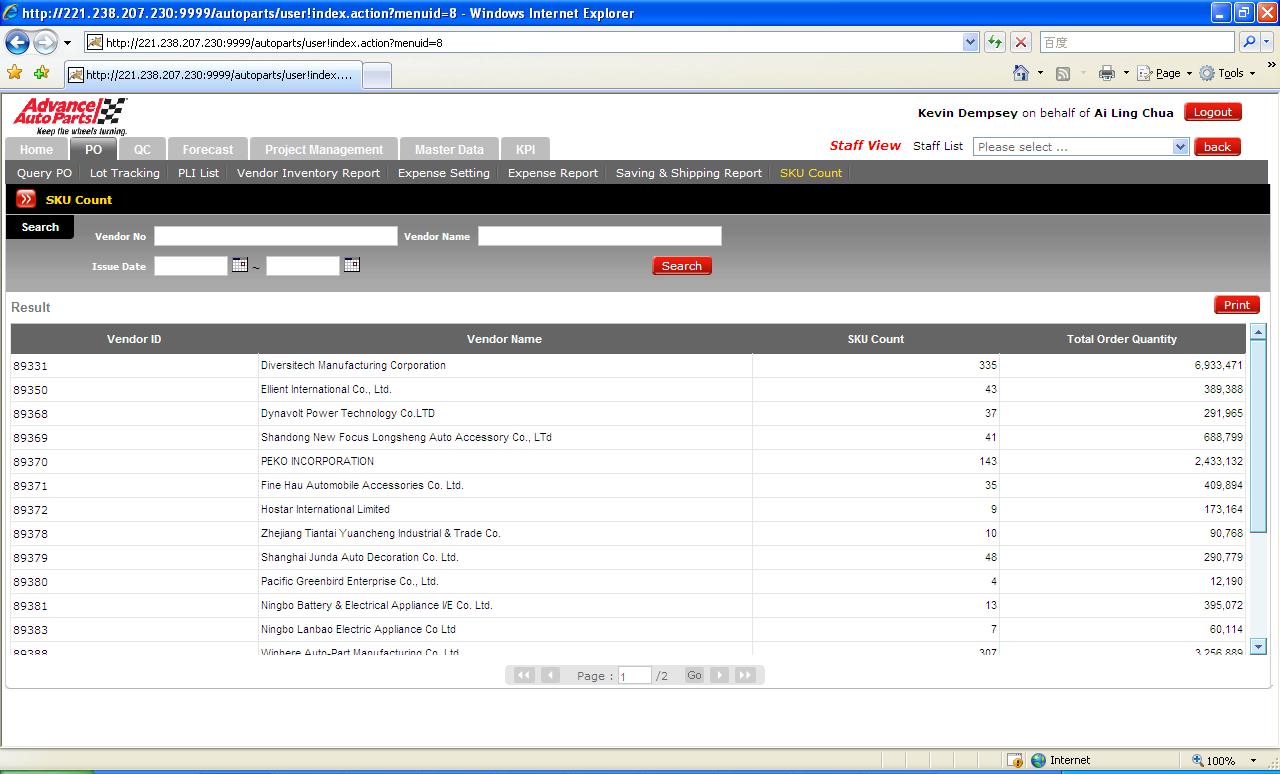Click the browser Refresh icon

(995, 42)
